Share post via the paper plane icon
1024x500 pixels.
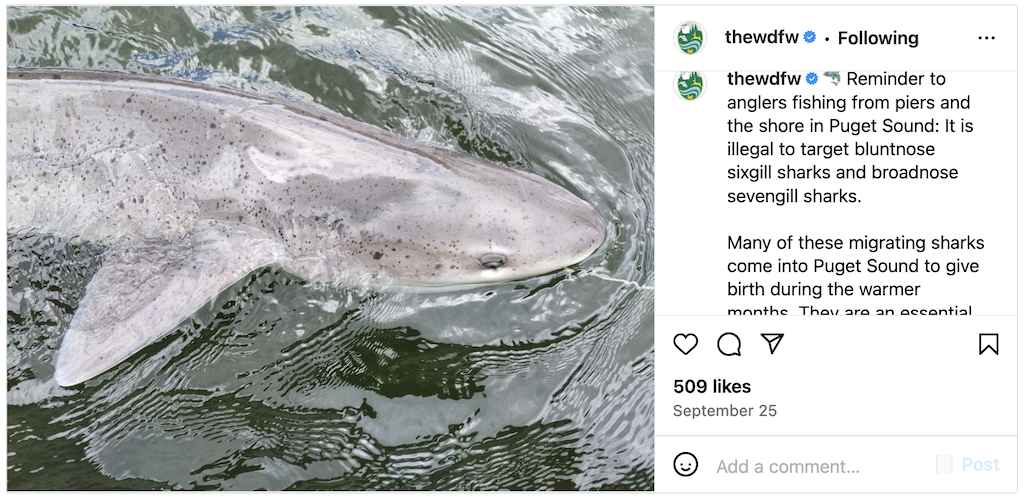(x=771, y=344)
